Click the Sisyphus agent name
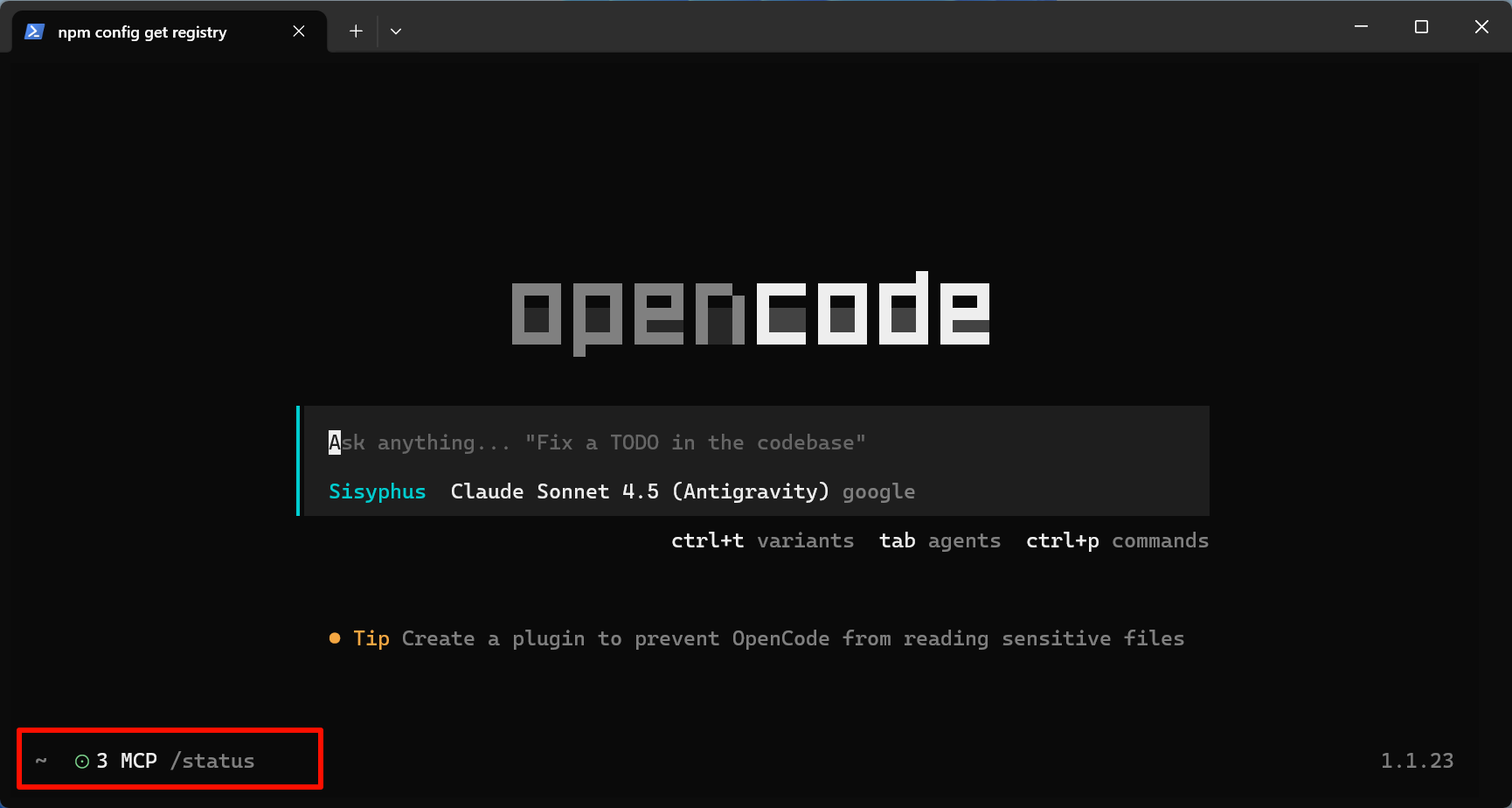This screenshot has width=1512, height=808. coord(377,491)
